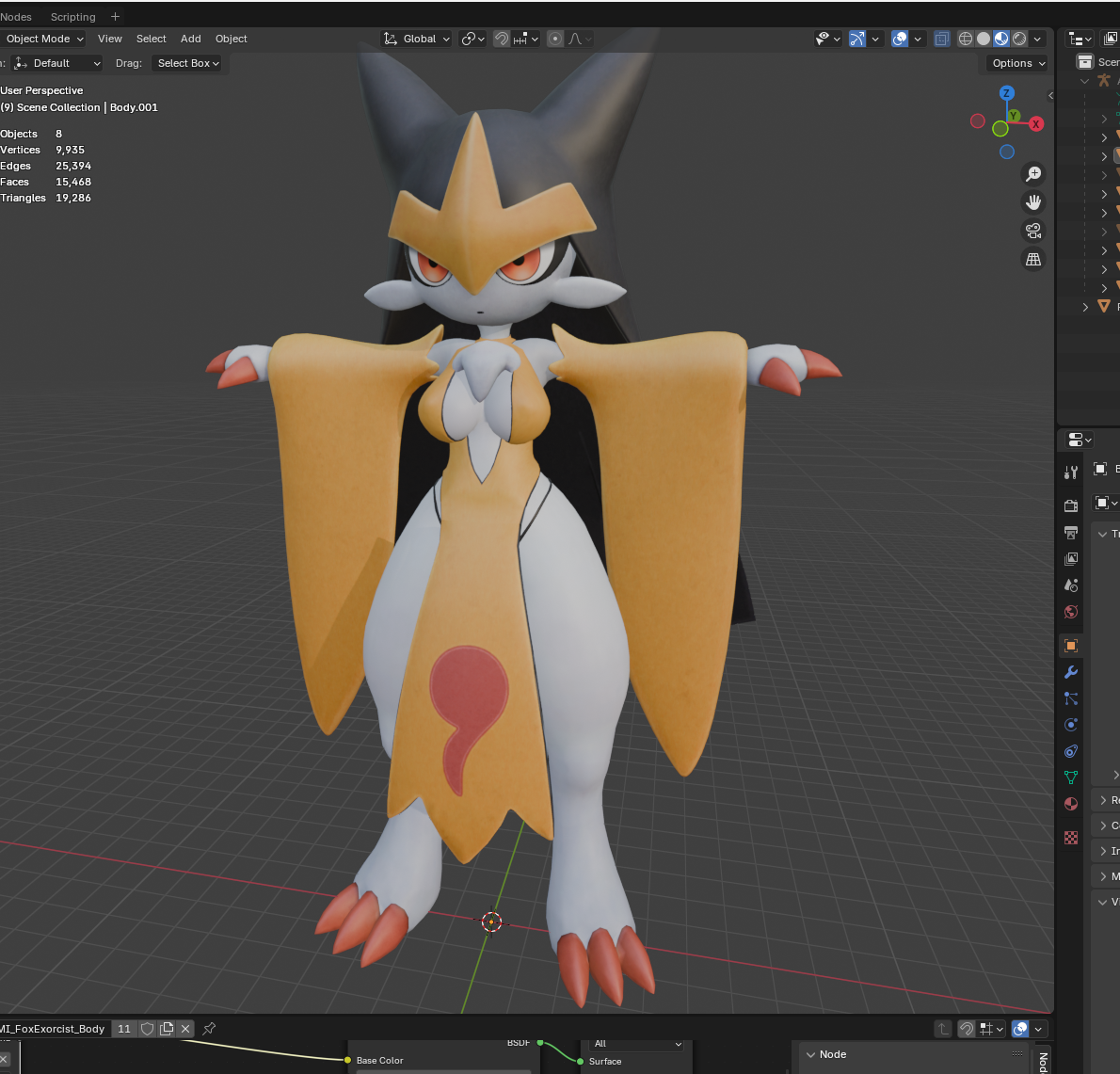Switch to material preview shading
The image size is (1120, 1074).
click(x=1001, y=39)
